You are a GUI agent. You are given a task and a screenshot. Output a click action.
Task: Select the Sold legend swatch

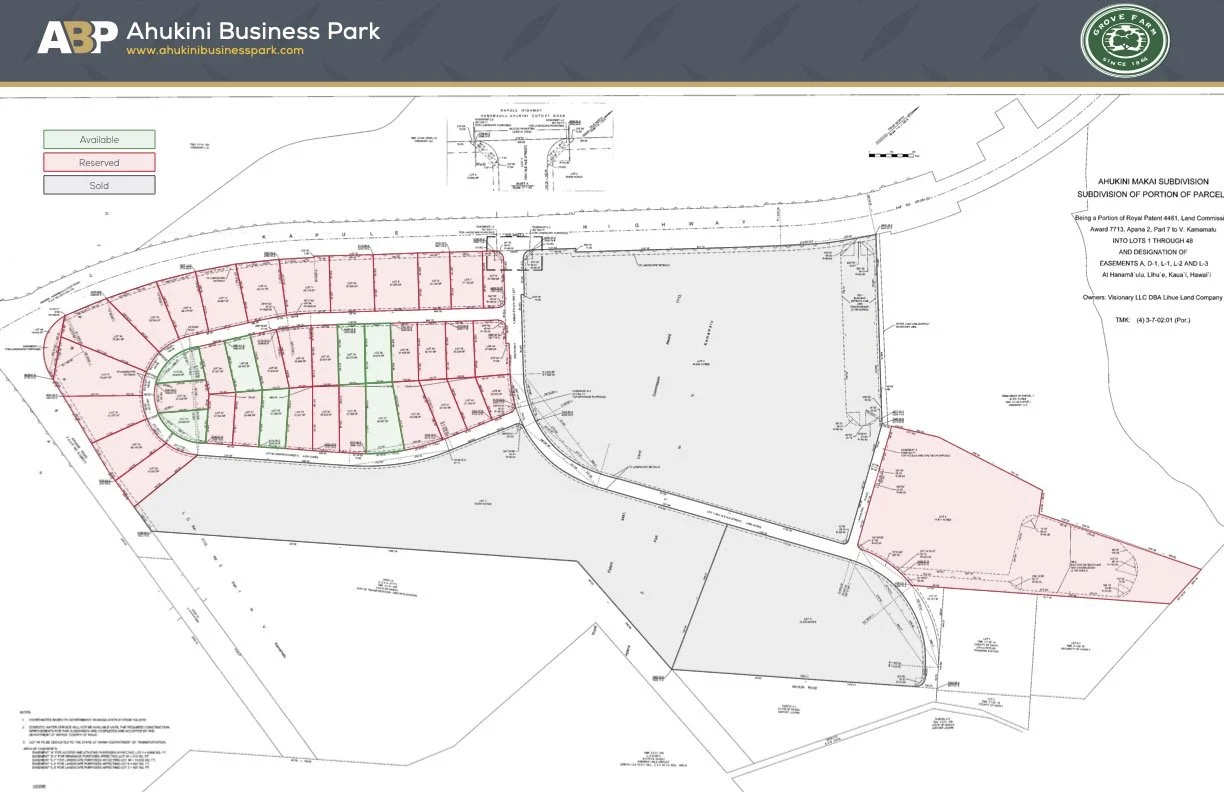coord(99,185)
